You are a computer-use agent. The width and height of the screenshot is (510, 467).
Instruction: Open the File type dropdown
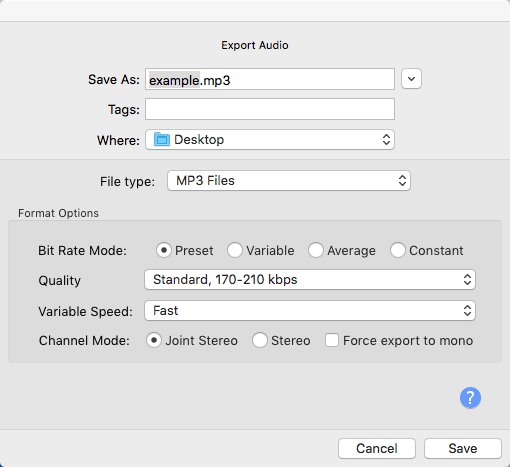pyautogui.click(x=289, y=181)
